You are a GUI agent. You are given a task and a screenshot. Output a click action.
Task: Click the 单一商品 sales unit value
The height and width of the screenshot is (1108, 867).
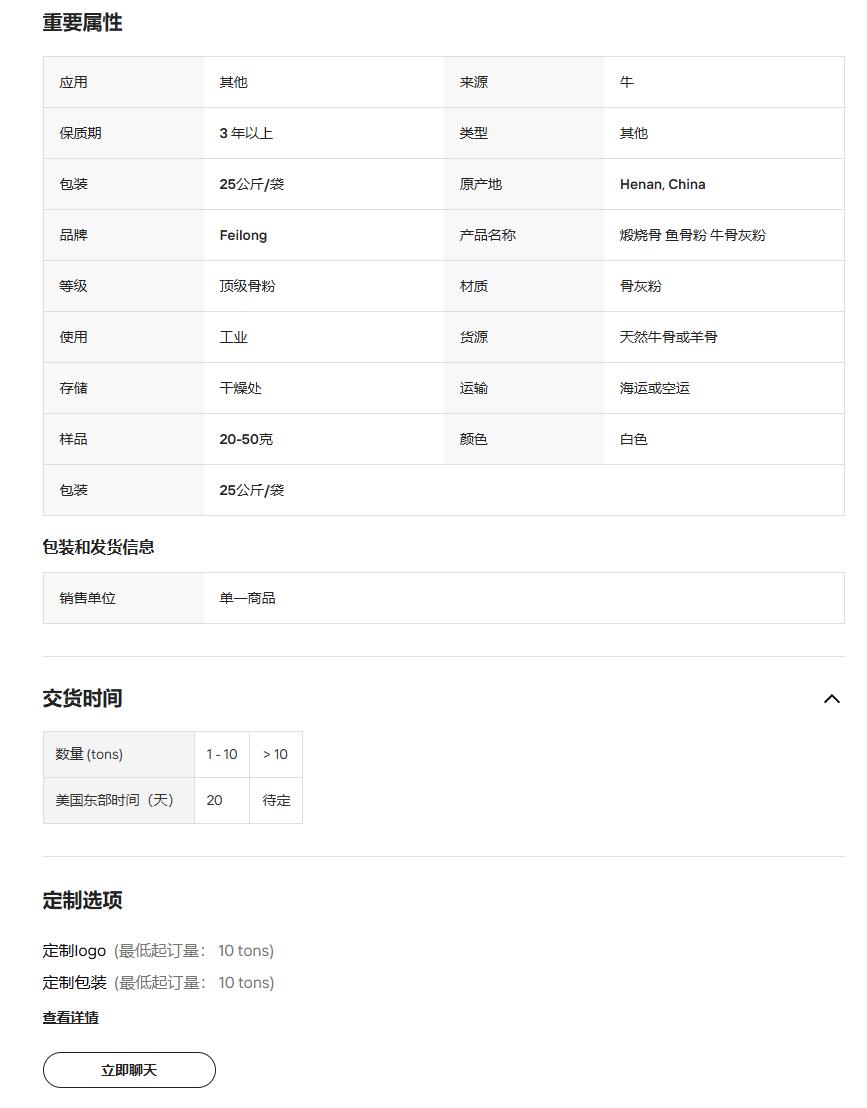tap(247, 598)
